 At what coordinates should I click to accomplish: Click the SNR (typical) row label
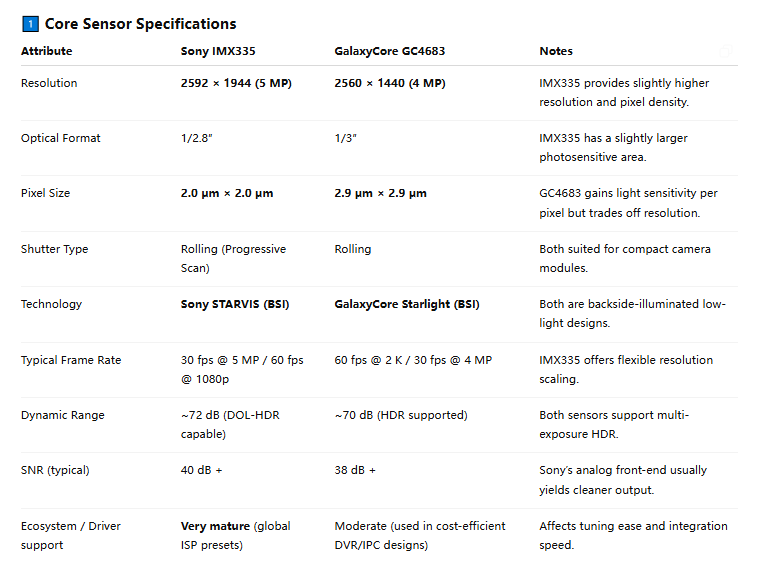(57, 470)
